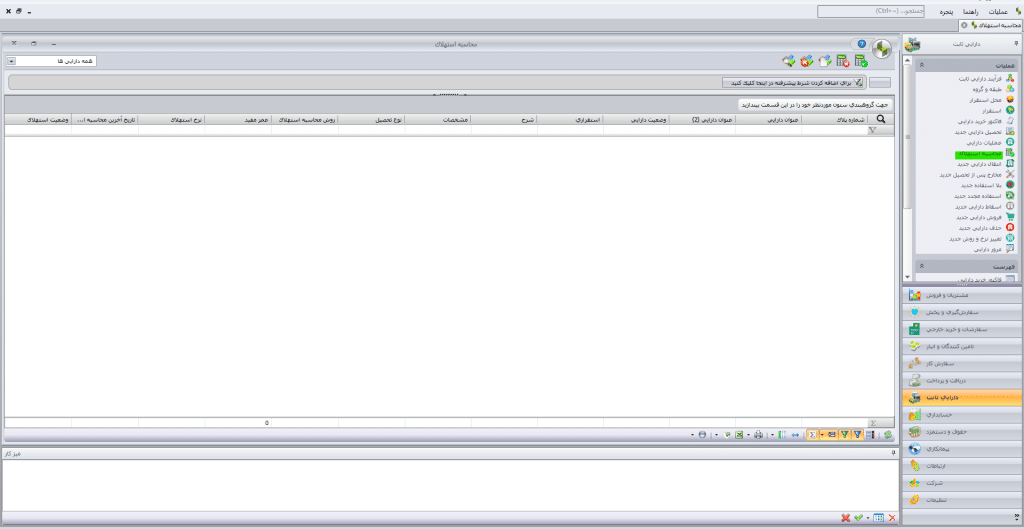Viewport: 1024px width, 529px height.
Task: Click the printer icon in grid toolbar
Action: pos(758,434)
